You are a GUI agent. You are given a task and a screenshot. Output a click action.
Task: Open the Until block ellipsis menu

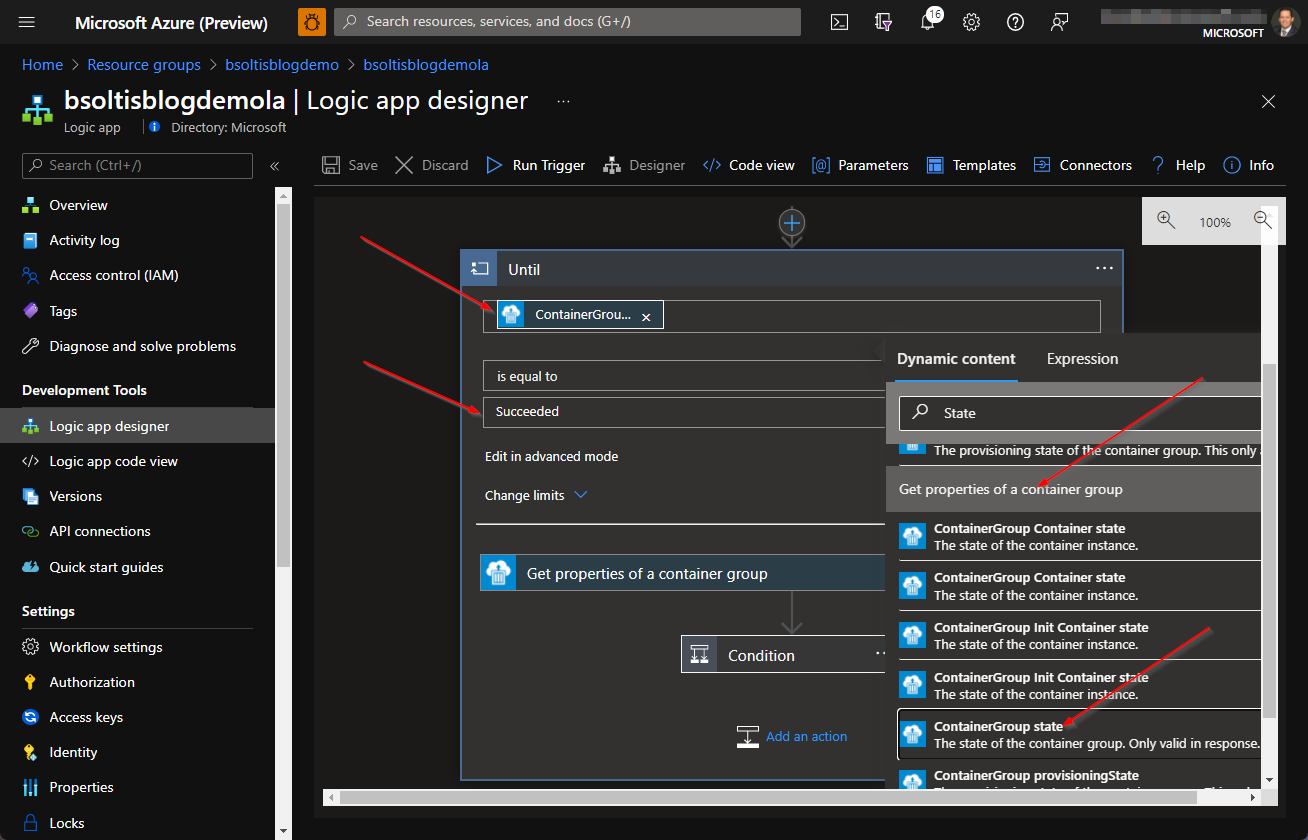(1104, 269)
